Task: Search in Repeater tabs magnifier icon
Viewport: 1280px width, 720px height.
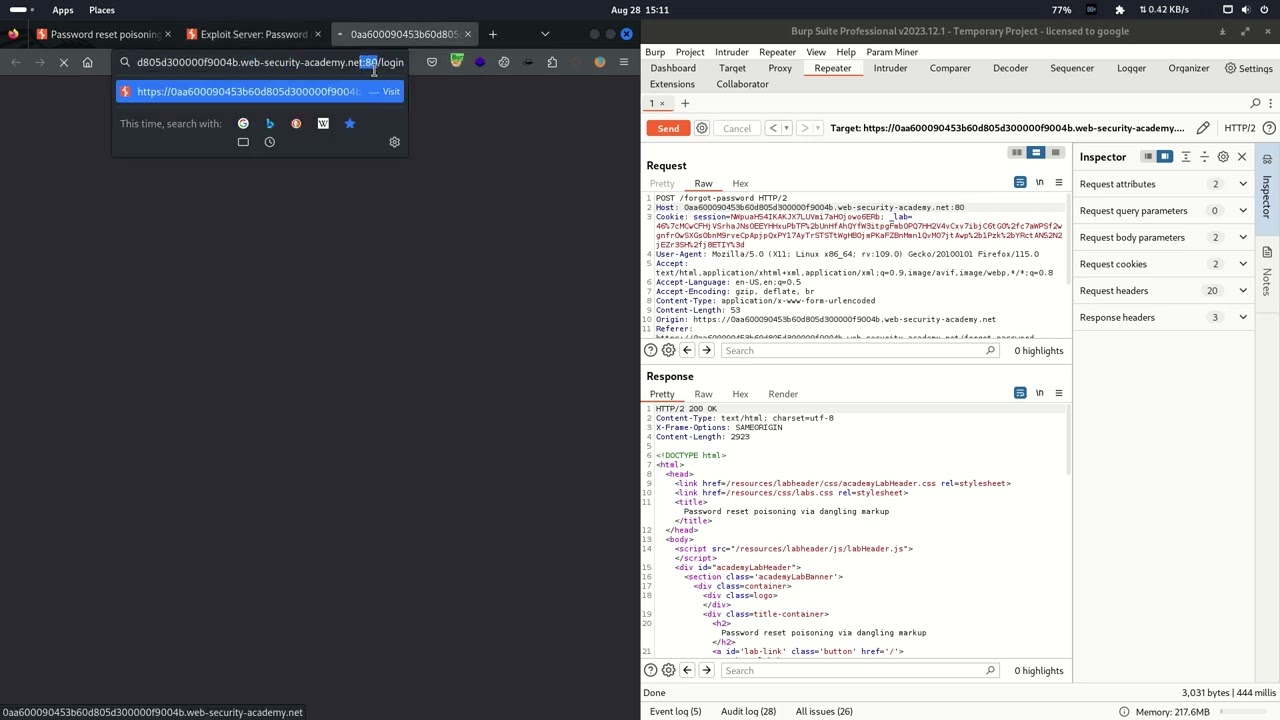Action: pos(1256,103)
